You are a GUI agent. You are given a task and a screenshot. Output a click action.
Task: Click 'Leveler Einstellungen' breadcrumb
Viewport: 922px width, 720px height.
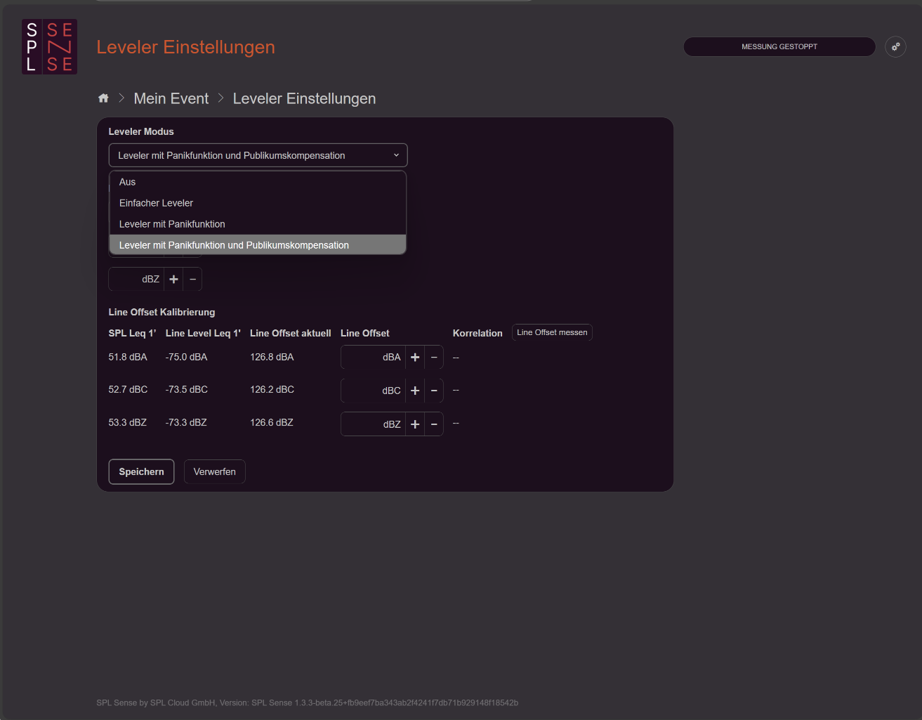tap(304, 98)
